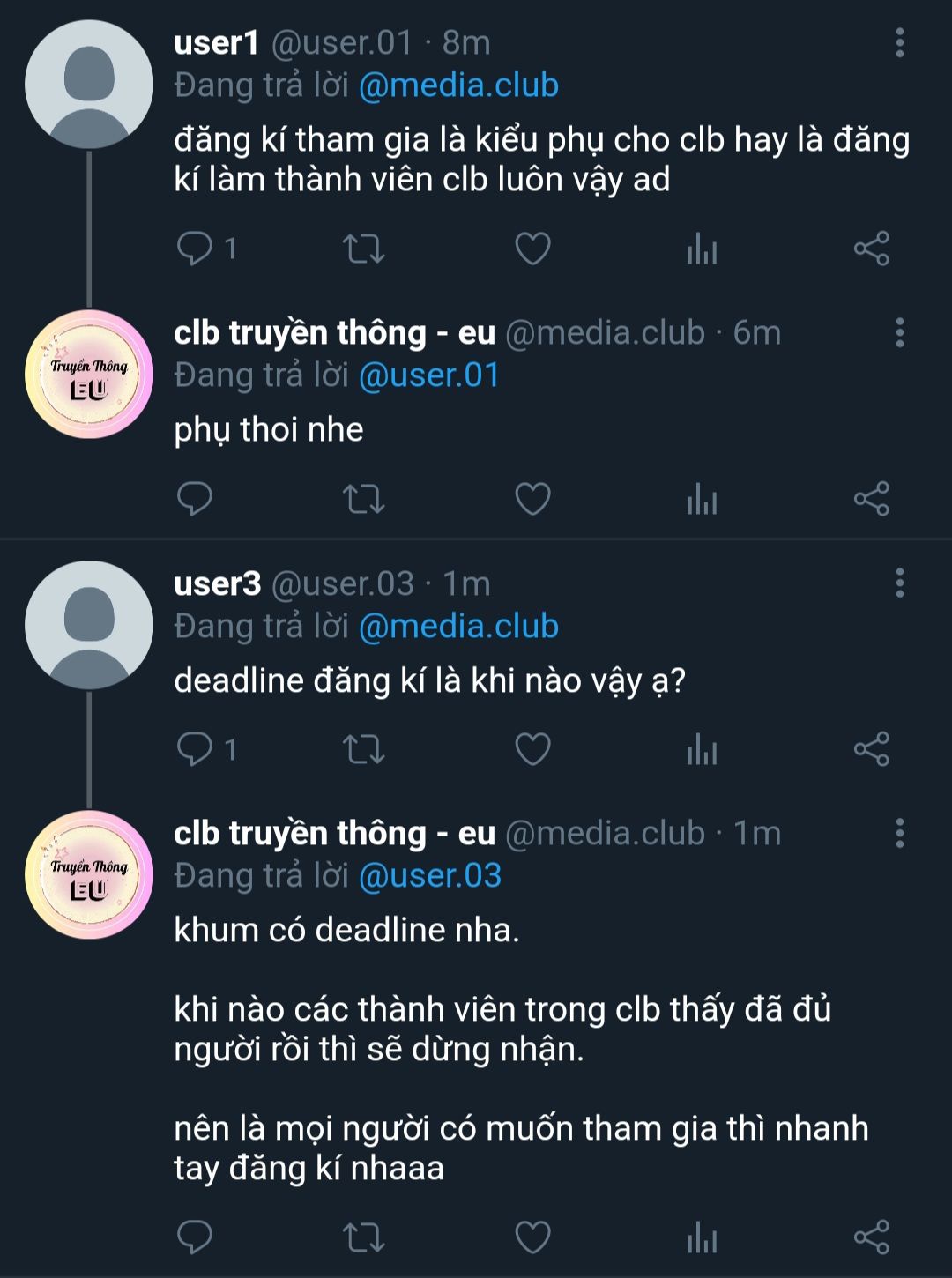Open clb truyền thông avatar on last reply
The width and height of the screenshot is (952, 1278).
pyautogui.click(x=89, y=875)
